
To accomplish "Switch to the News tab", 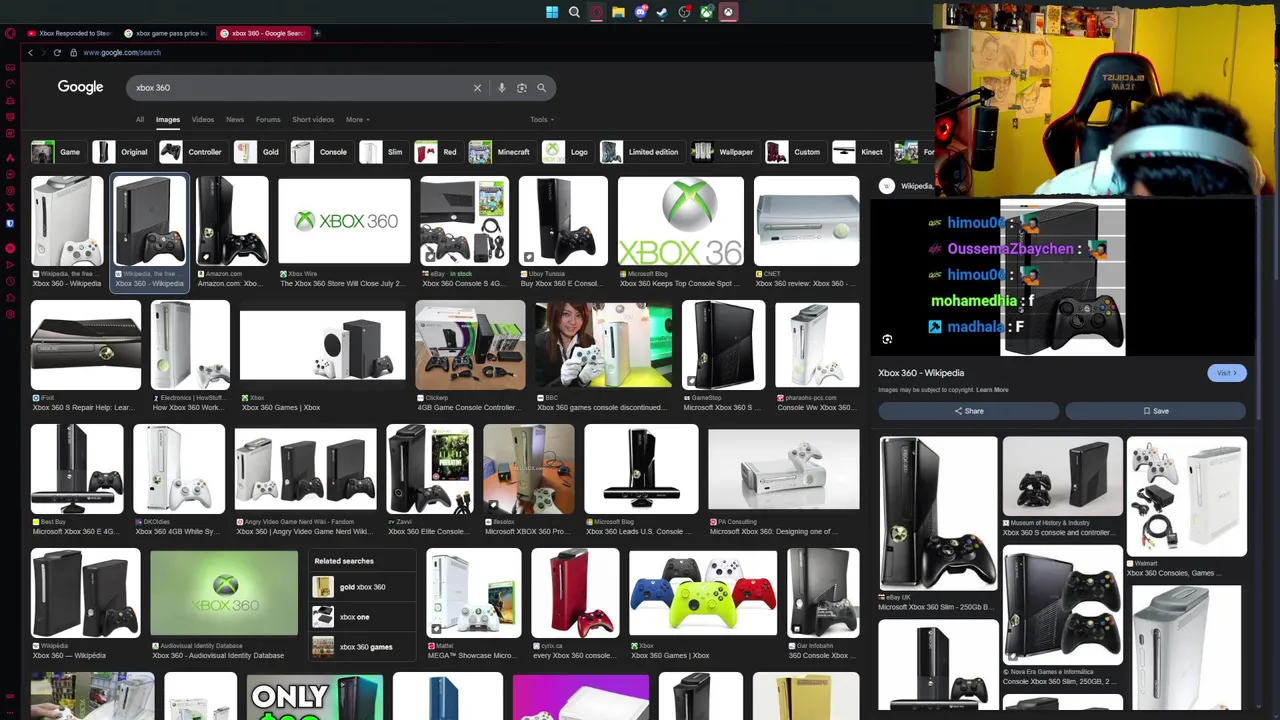I will click(x=235, y=120).
